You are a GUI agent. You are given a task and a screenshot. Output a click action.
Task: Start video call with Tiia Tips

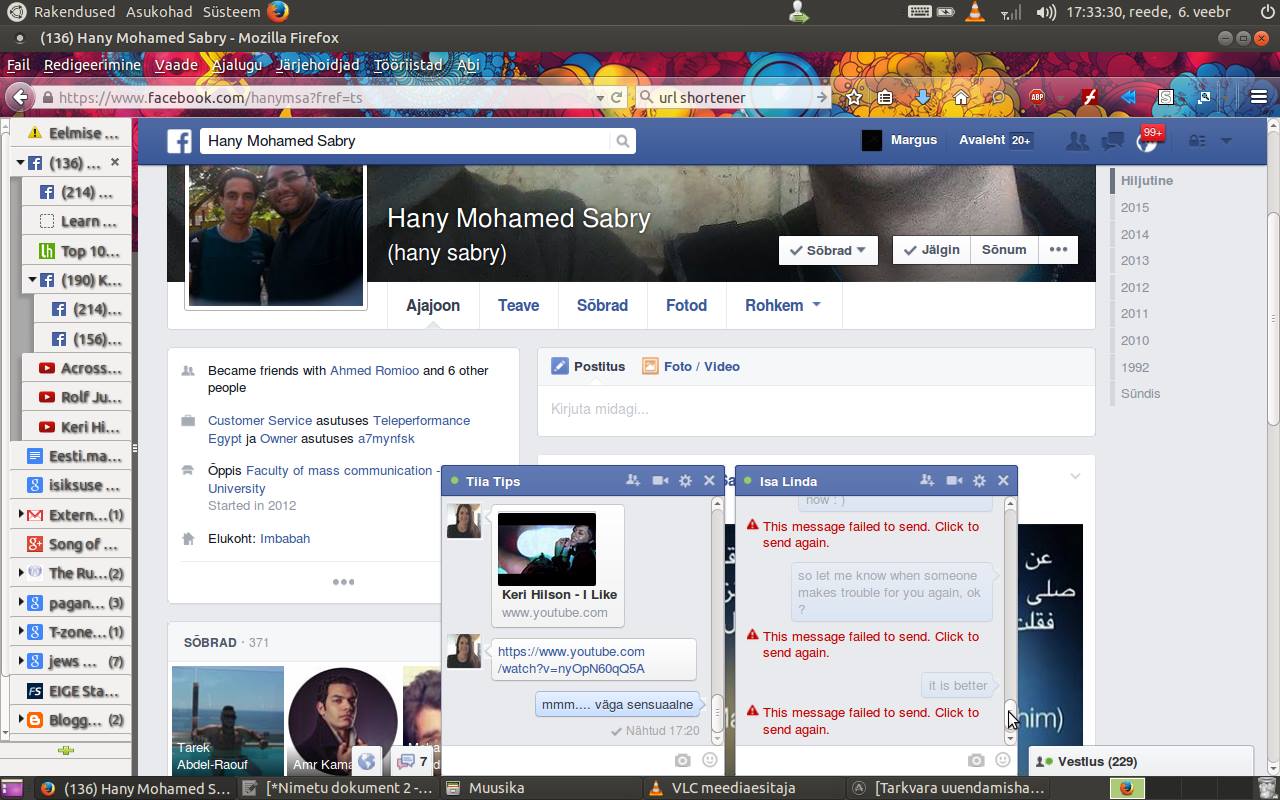[x=660, y=481]
